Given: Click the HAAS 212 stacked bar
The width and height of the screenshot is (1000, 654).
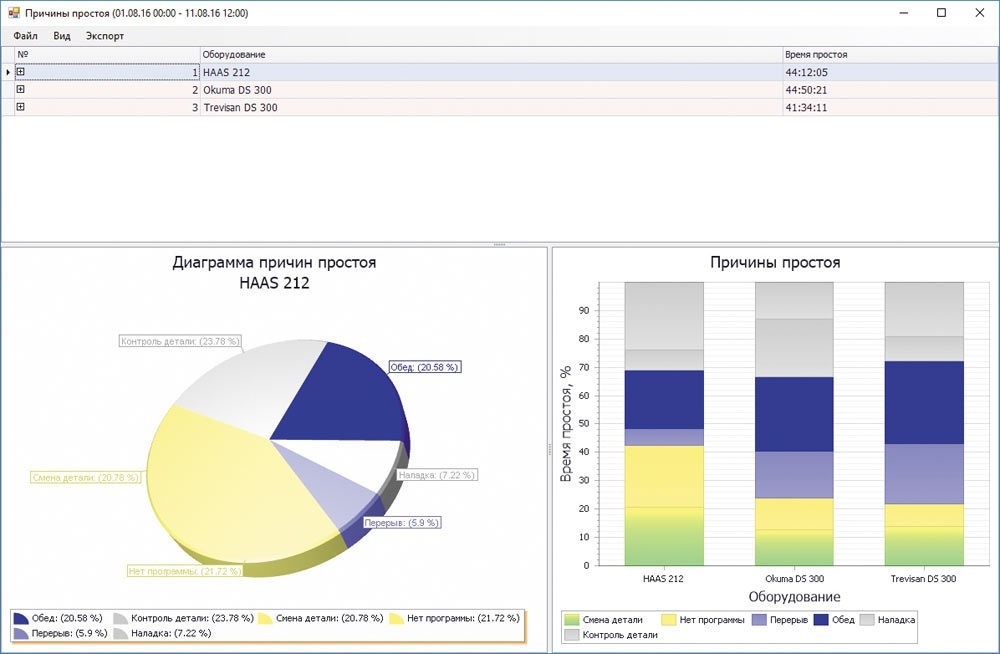Looking at the screenshot, I should (664, 424).
